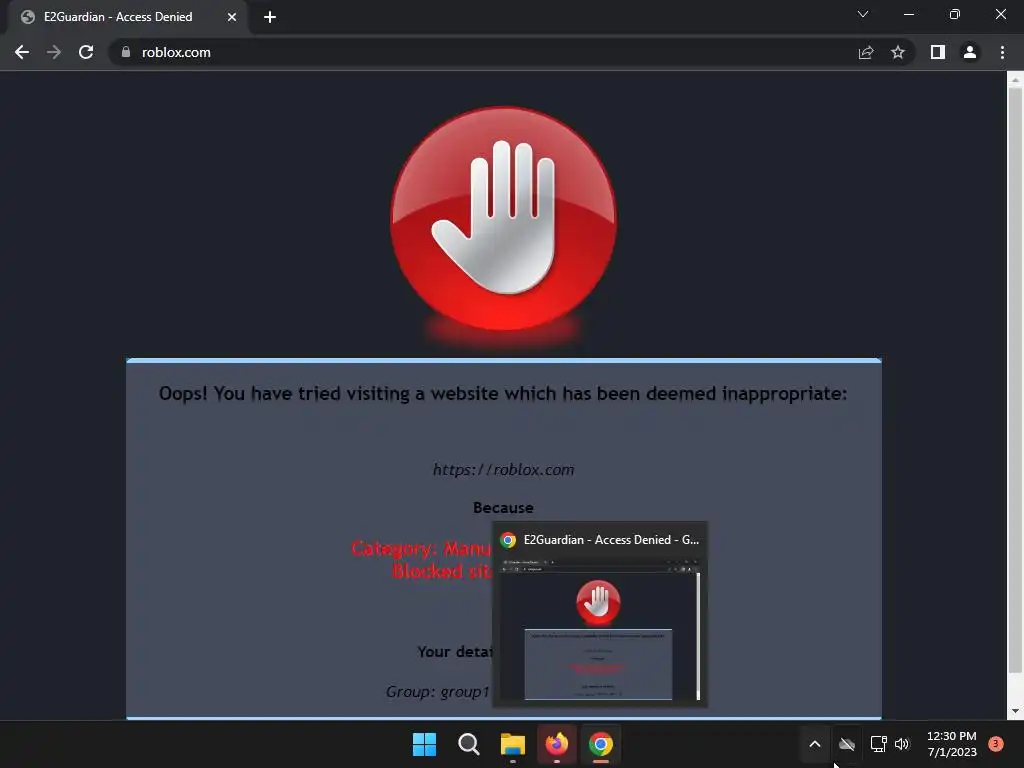Click the preview title E2Guardian - Access Denied
Screen dimensions: 1024x768
click(x=612, y=539)
